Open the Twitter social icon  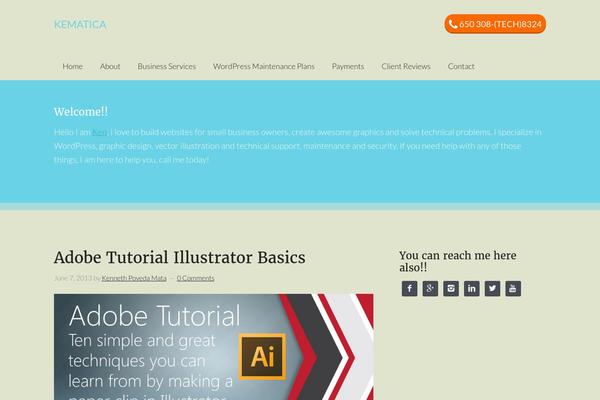pyautogui.click(x=492, y=289)
